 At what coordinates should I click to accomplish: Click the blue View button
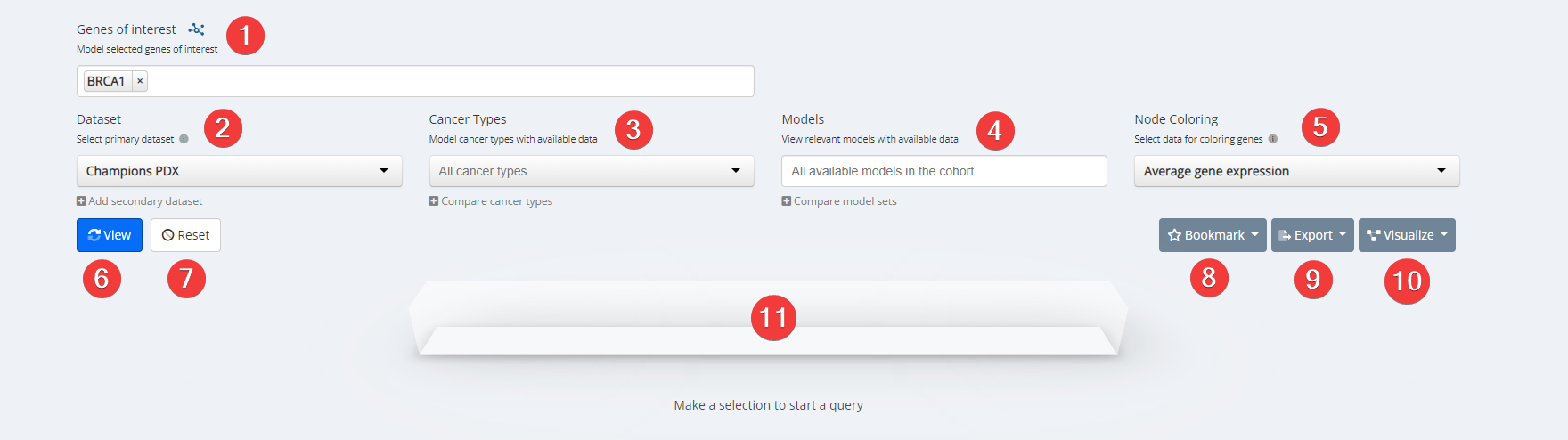pyautogui.click(x=110, y=235)
